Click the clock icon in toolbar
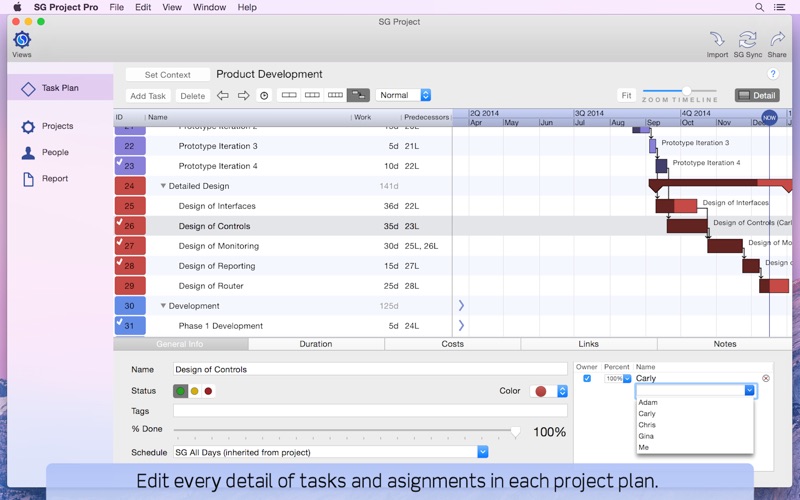Screen dimensions: 800x500 264,95
